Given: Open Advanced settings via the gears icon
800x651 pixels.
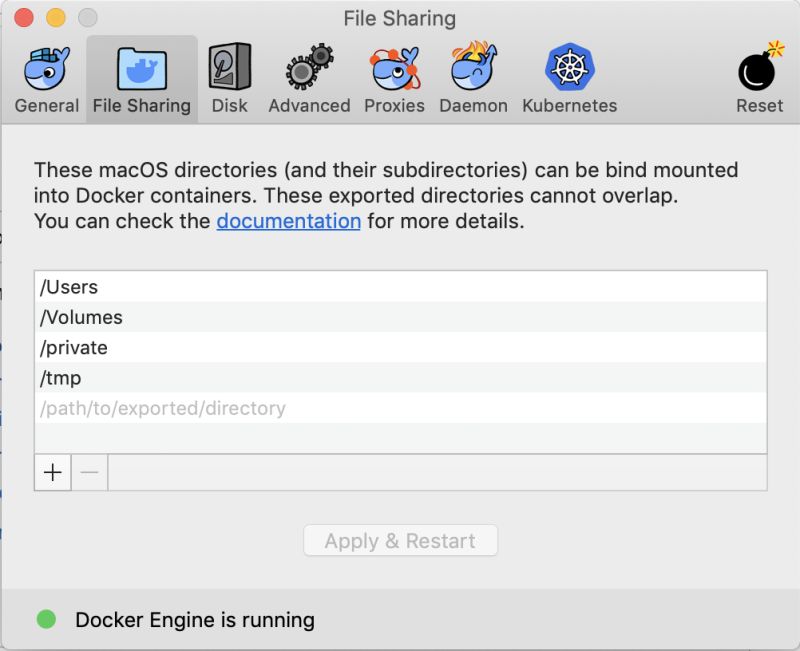Looking at the screenshot, I should click(x=308, y=70).
